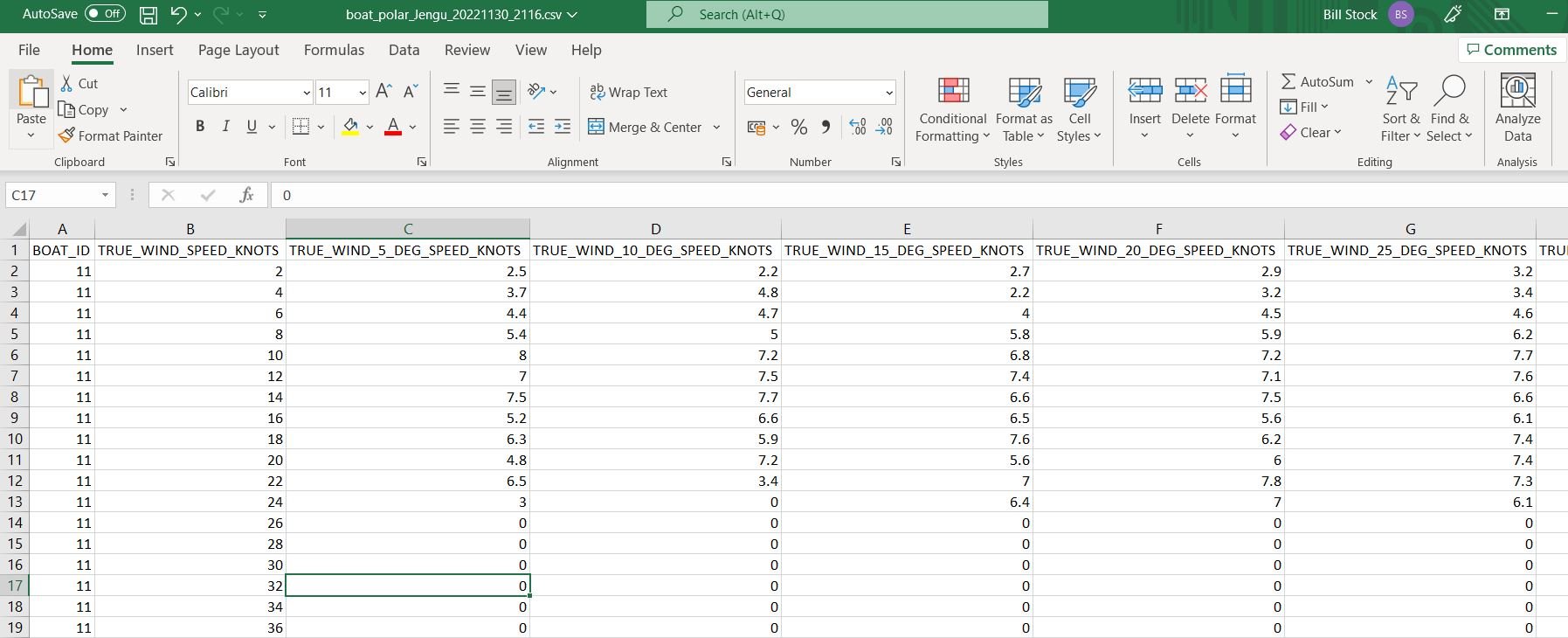
Task: Click the Insert Function fx icon
Action: coord(246,195)
